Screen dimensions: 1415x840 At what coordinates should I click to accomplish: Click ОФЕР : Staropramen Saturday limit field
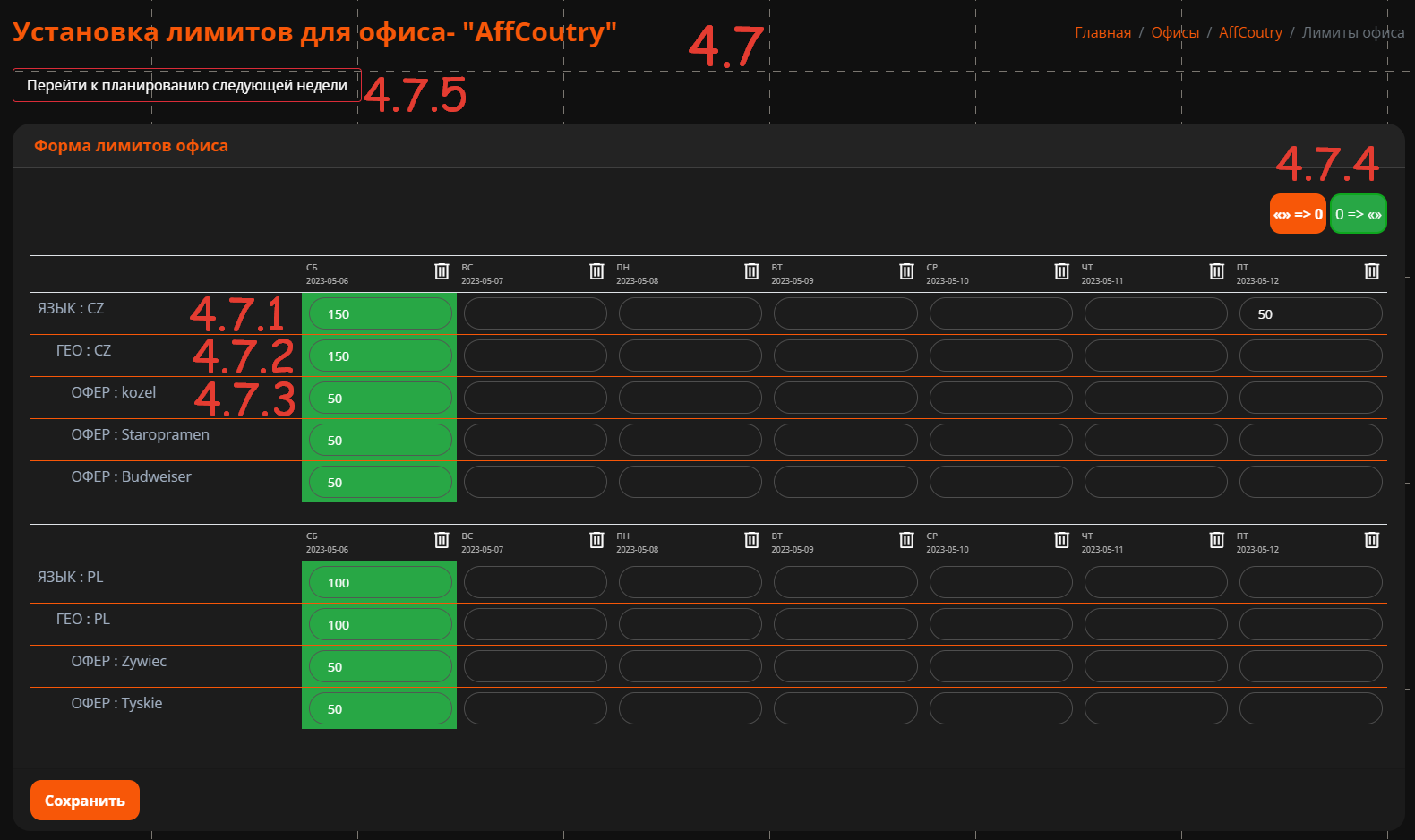pyautogui.click(x=381, y=440)
